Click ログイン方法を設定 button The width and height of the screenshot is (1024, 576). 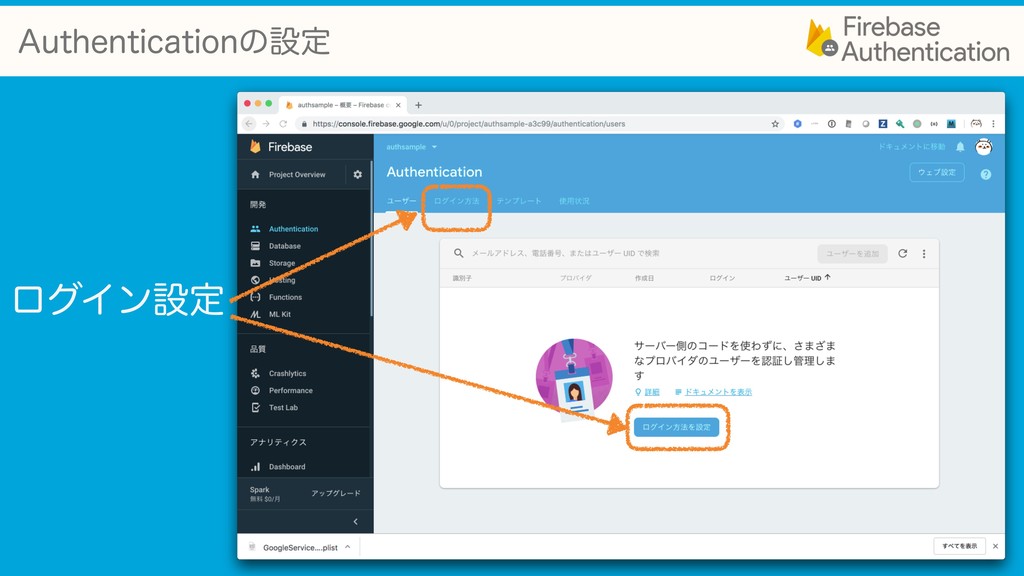coord(677,427)
